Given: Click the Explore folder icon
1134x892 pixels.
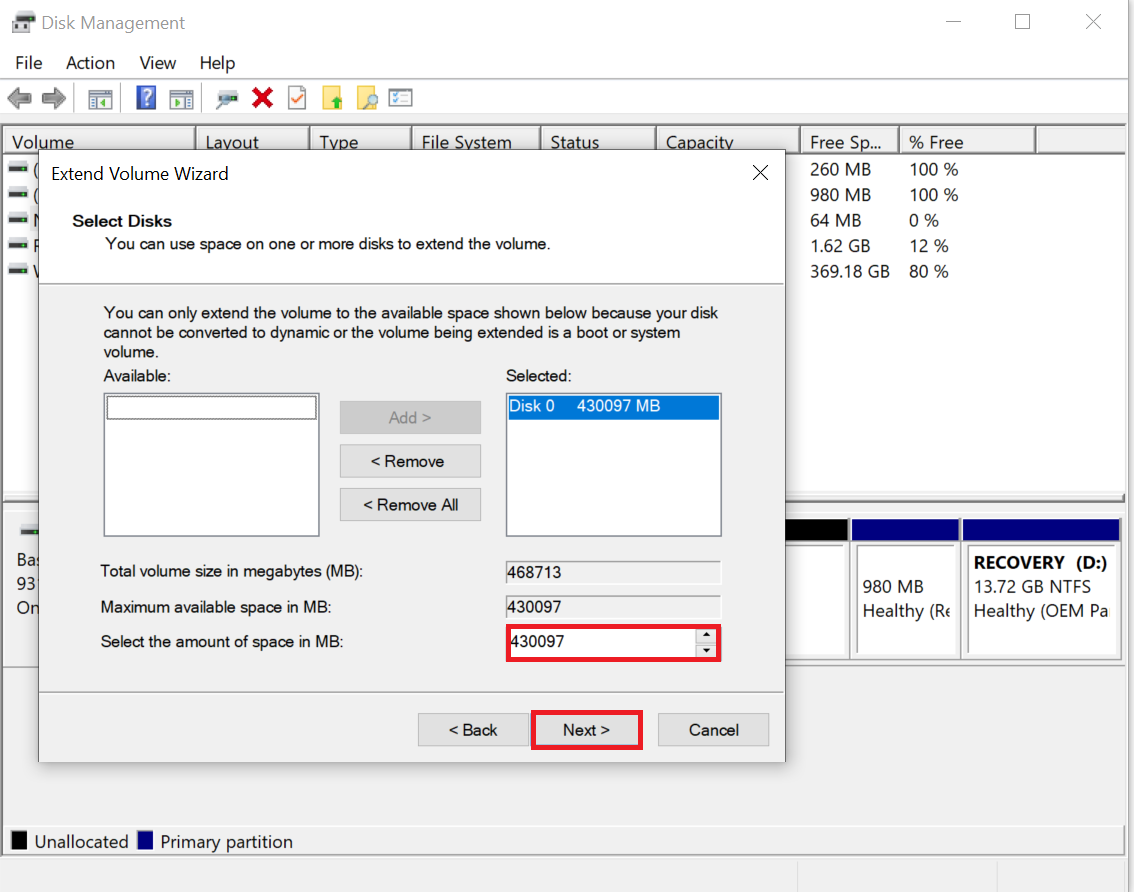Looking at the screenshot, I should point(367,97).
